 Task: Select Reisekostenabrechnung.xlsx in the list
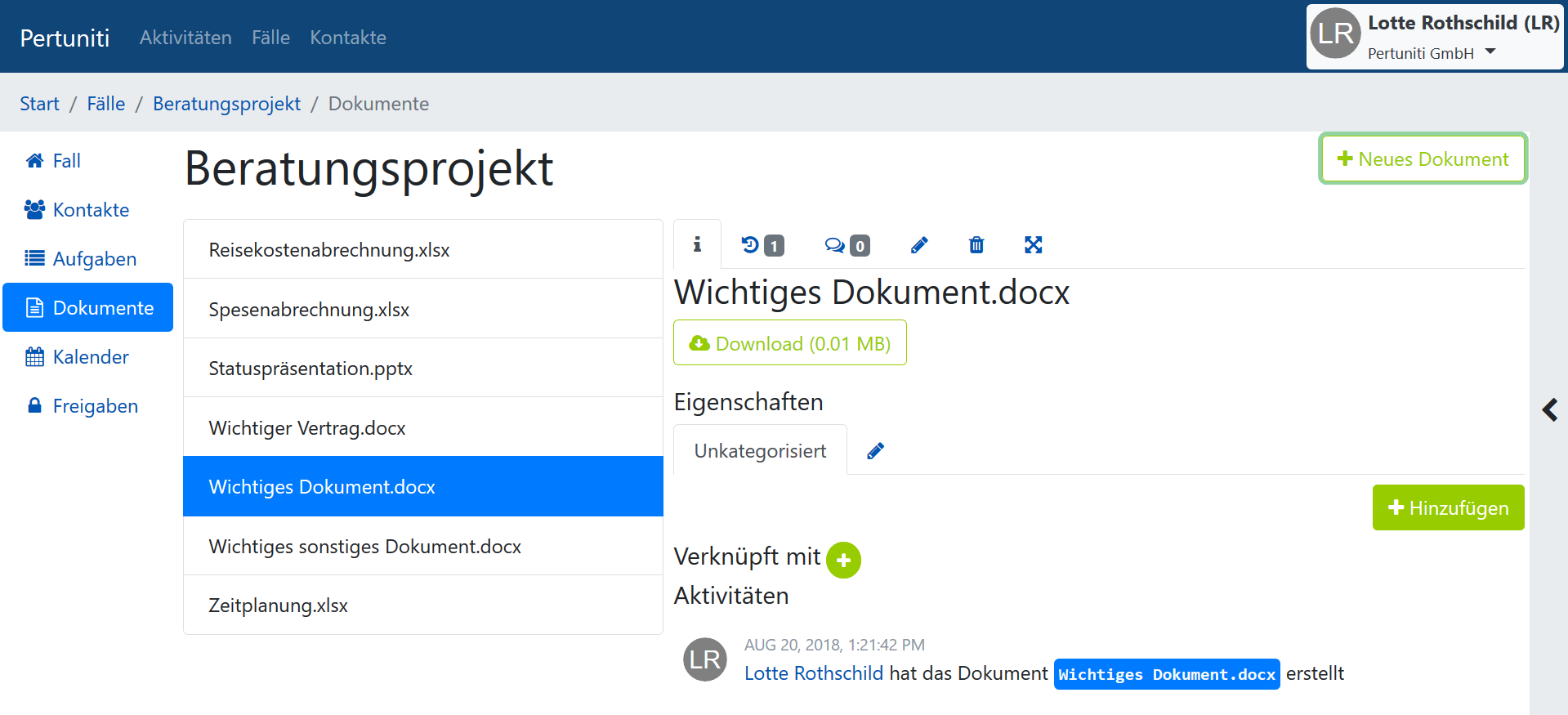tap(423, 249)
